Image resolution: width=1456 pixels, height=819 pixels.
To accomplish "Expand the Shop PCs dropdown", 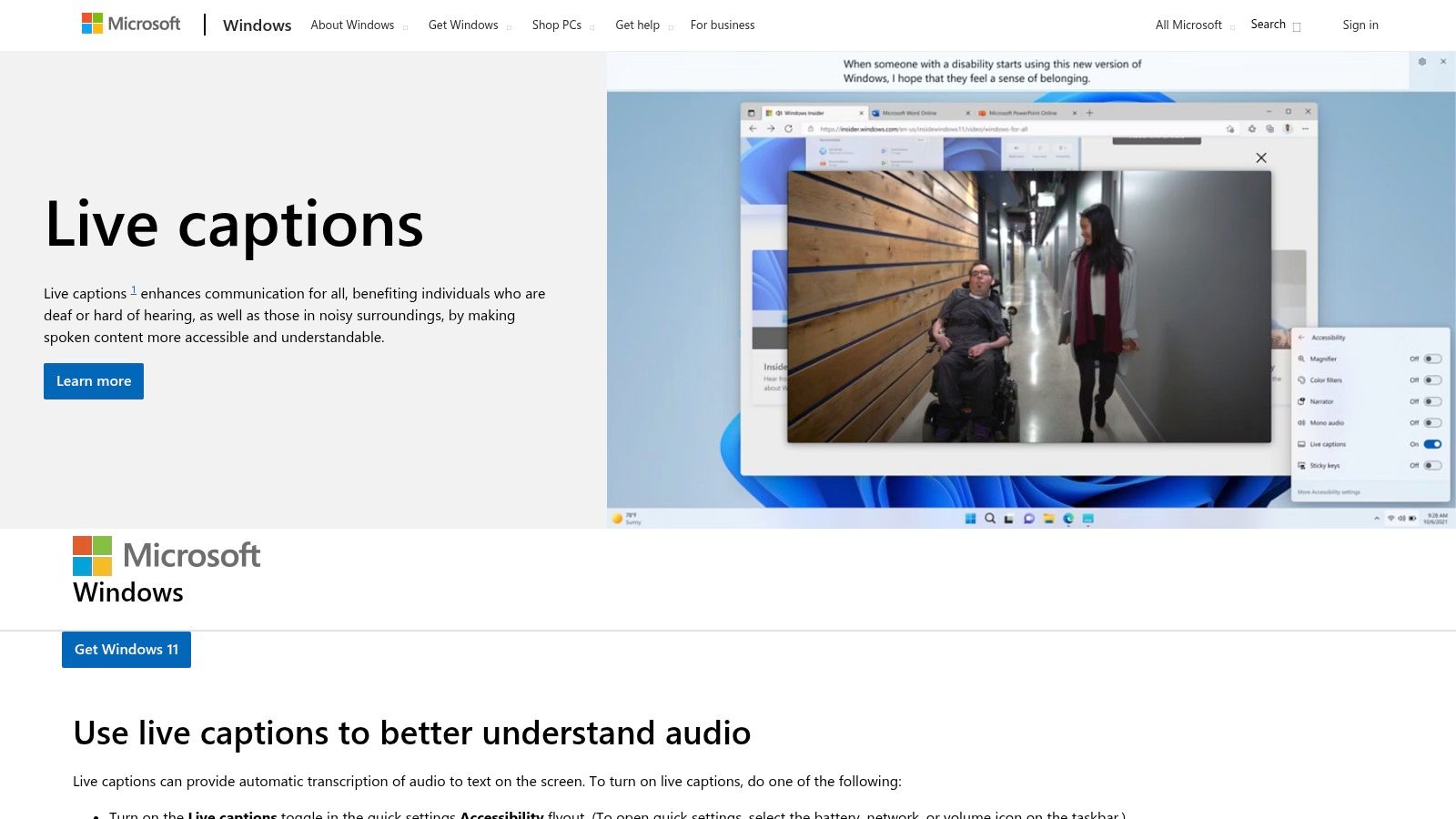I will [x=556, y=25].
